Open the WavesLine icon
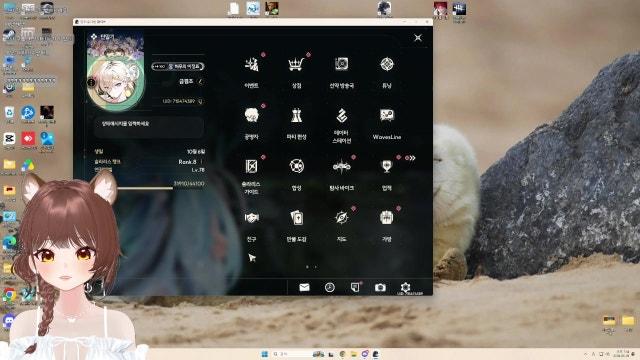Screen dimensions: 640x360 tap(387, 116)
